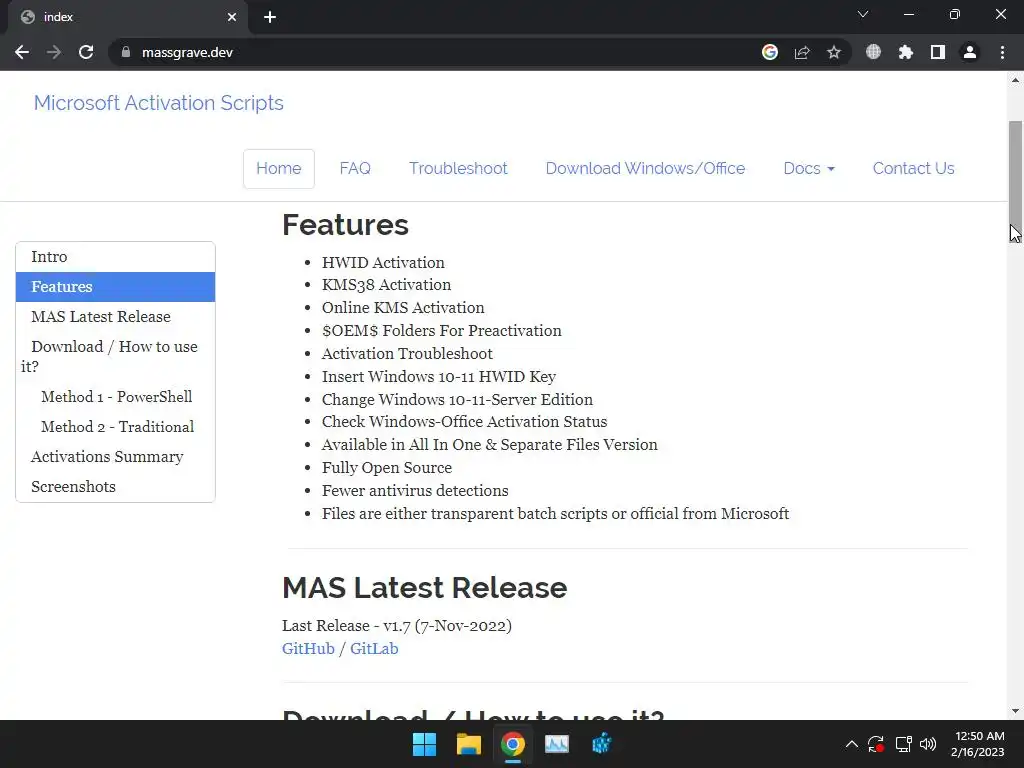Open Download Windows/Office nav link
Image resolution: width=1024 pixels, height=768 pixels.
coord(645,168)
